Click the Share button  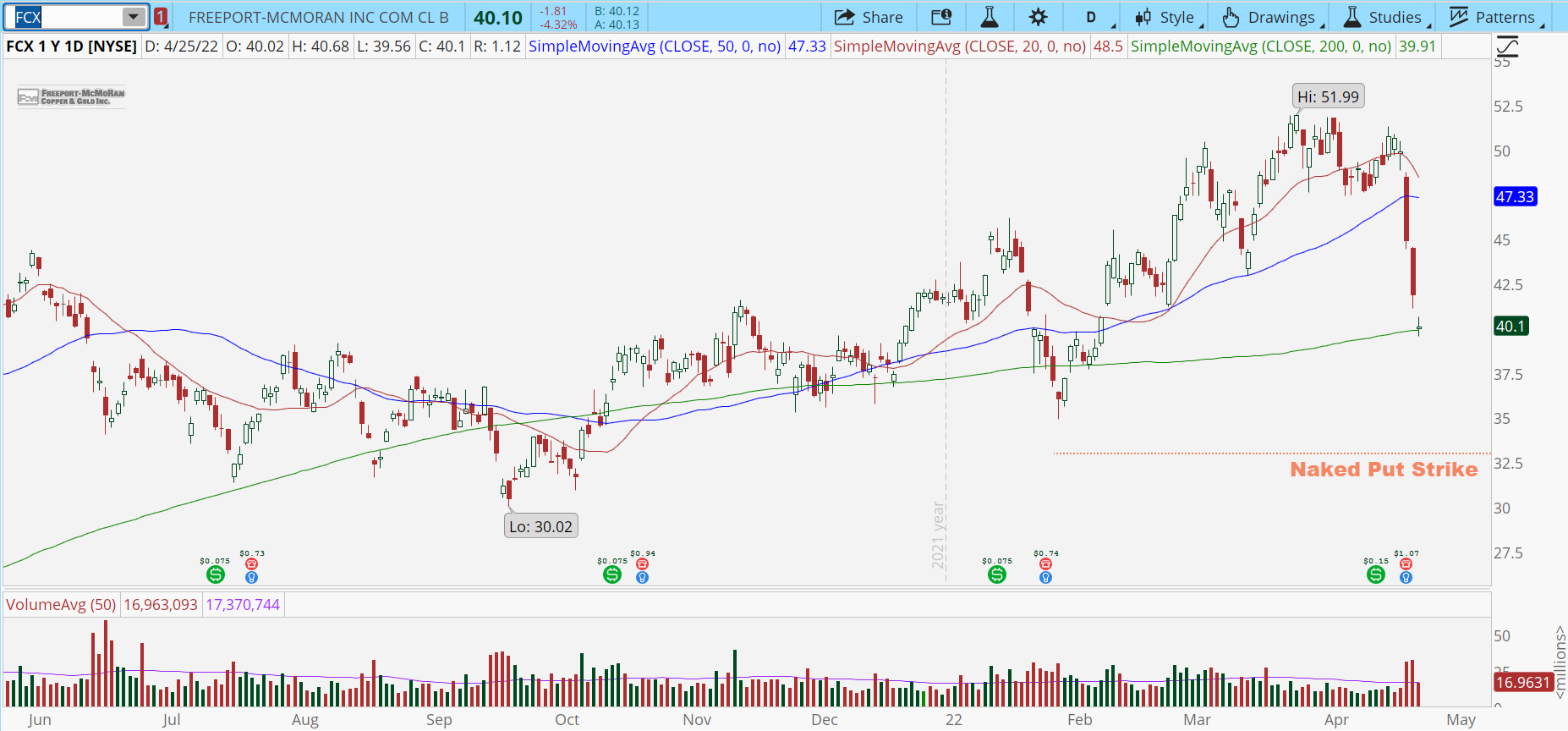[869, 17]
